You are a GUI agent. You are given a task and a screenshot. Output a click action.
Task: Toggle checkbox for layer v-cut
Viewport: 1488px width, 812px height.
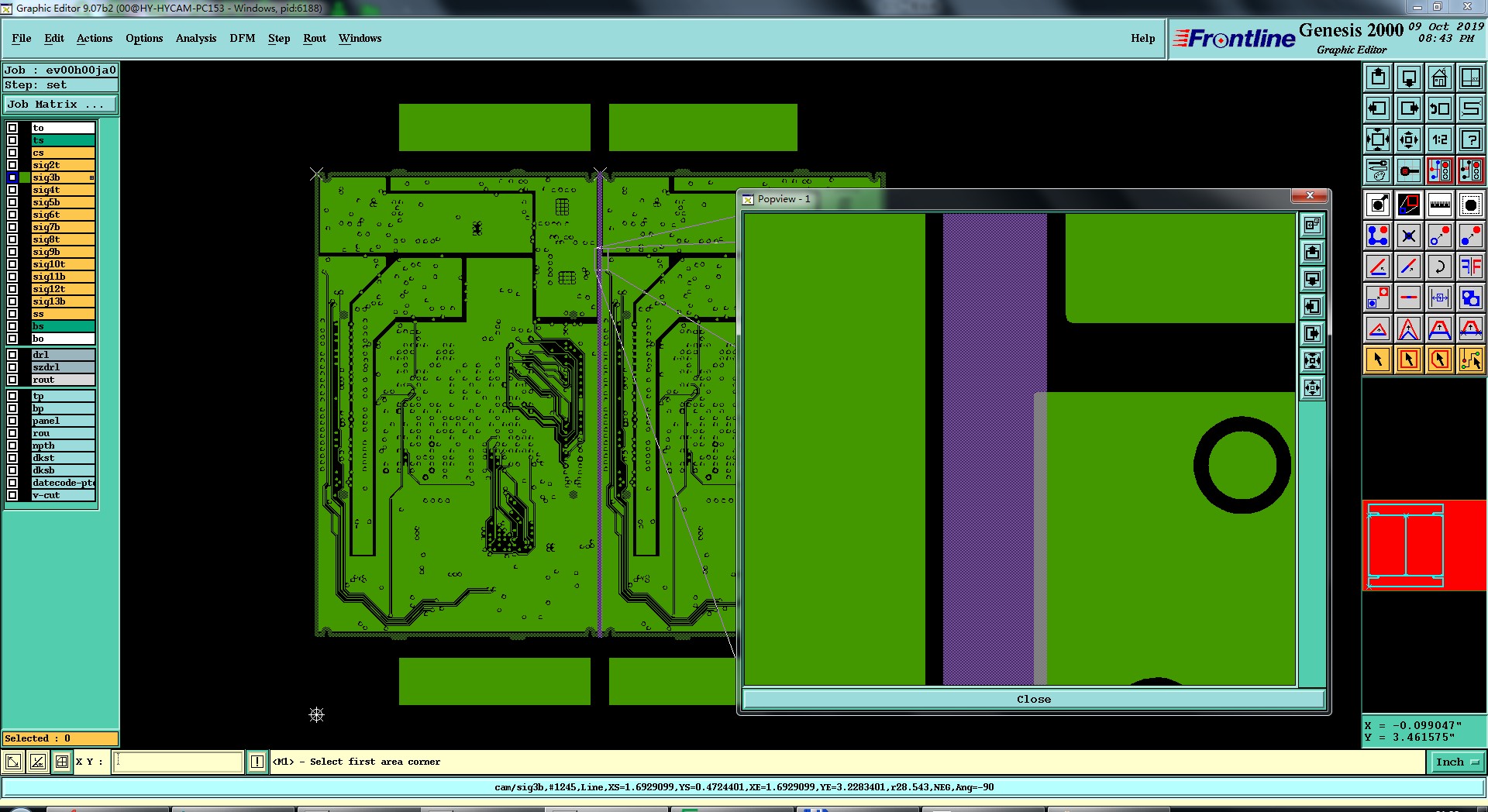pos(12,495)
